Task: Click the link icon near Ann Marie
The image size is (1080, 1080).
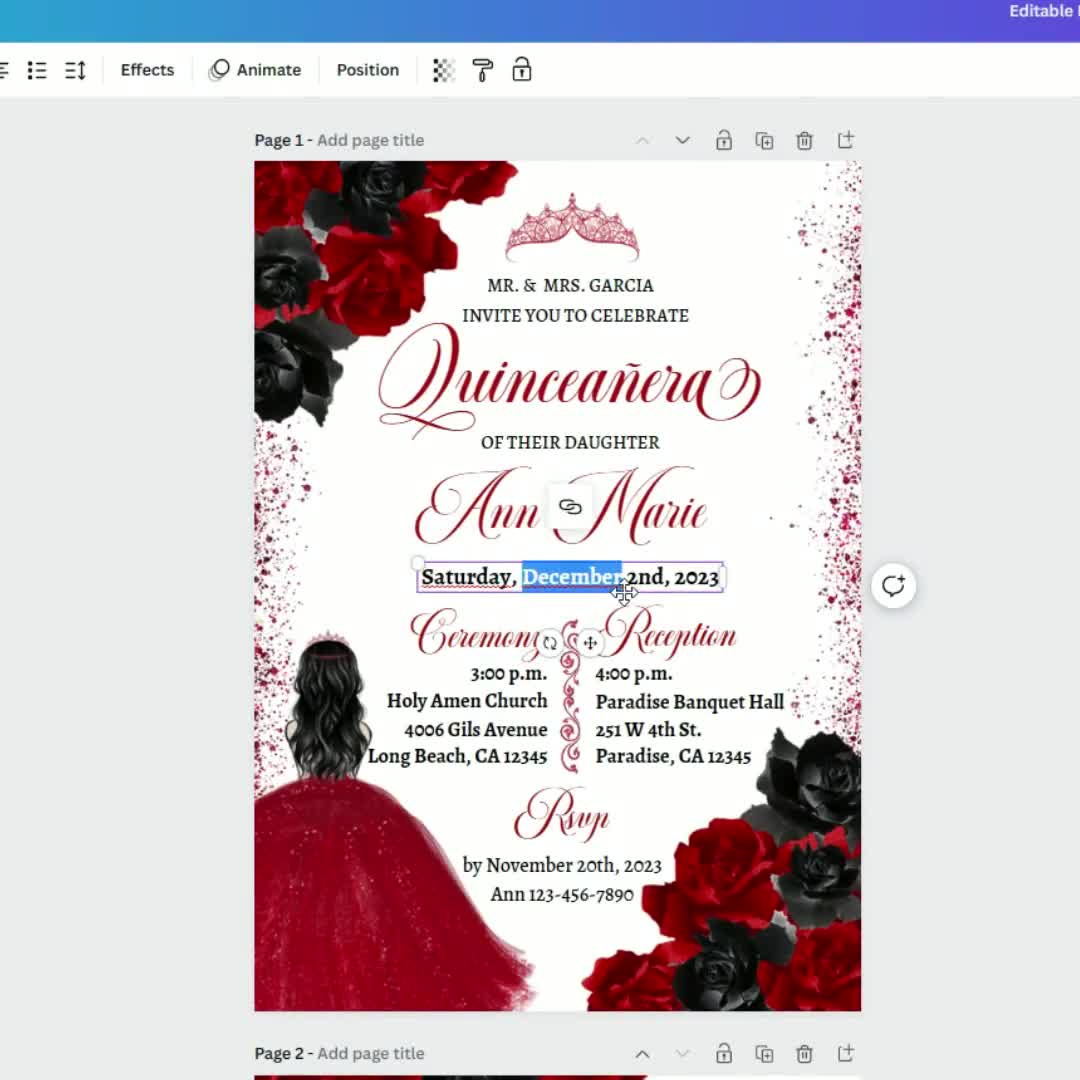Action: pyautogui.click(x=571, y=506)
